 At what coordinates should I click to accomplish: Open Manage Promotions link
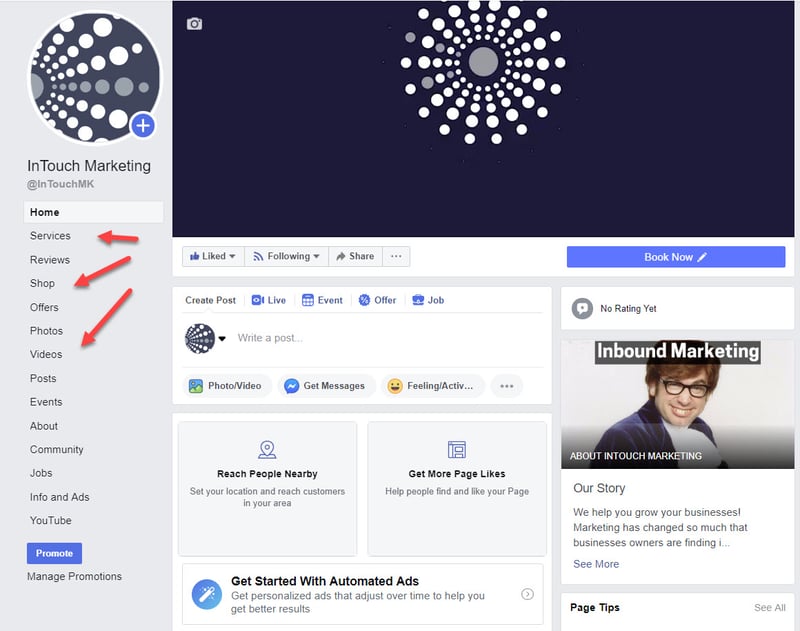[x=74, y=576]
